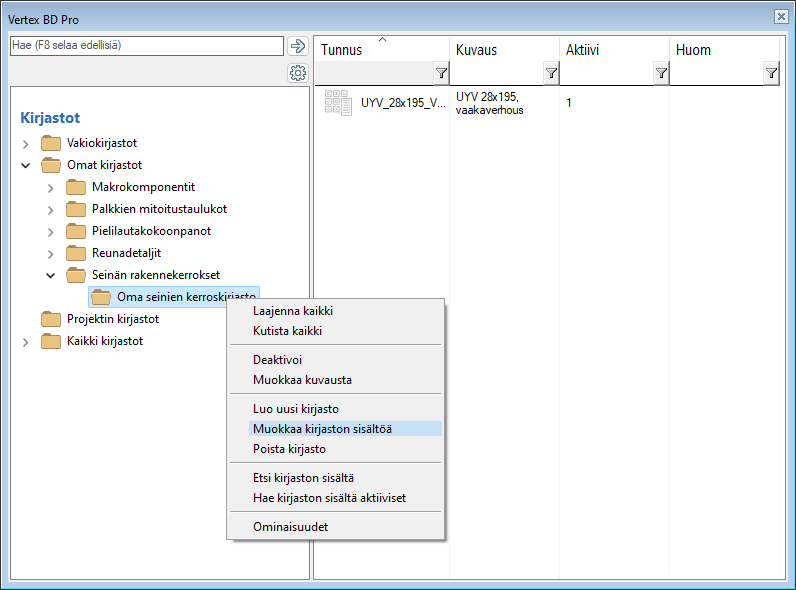Collapse the Omat kirjastot tree node
The image size is (796, 590).
26,166
